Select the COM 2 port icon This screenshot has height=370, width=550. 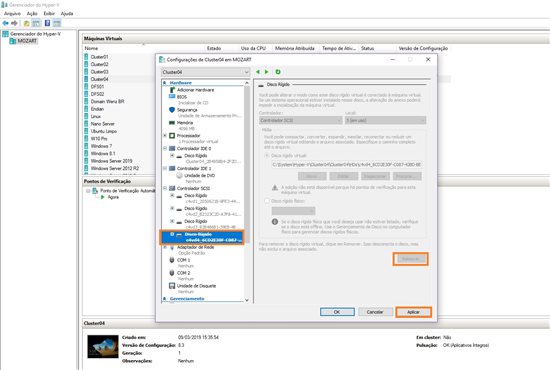click(x=172, y=273)
